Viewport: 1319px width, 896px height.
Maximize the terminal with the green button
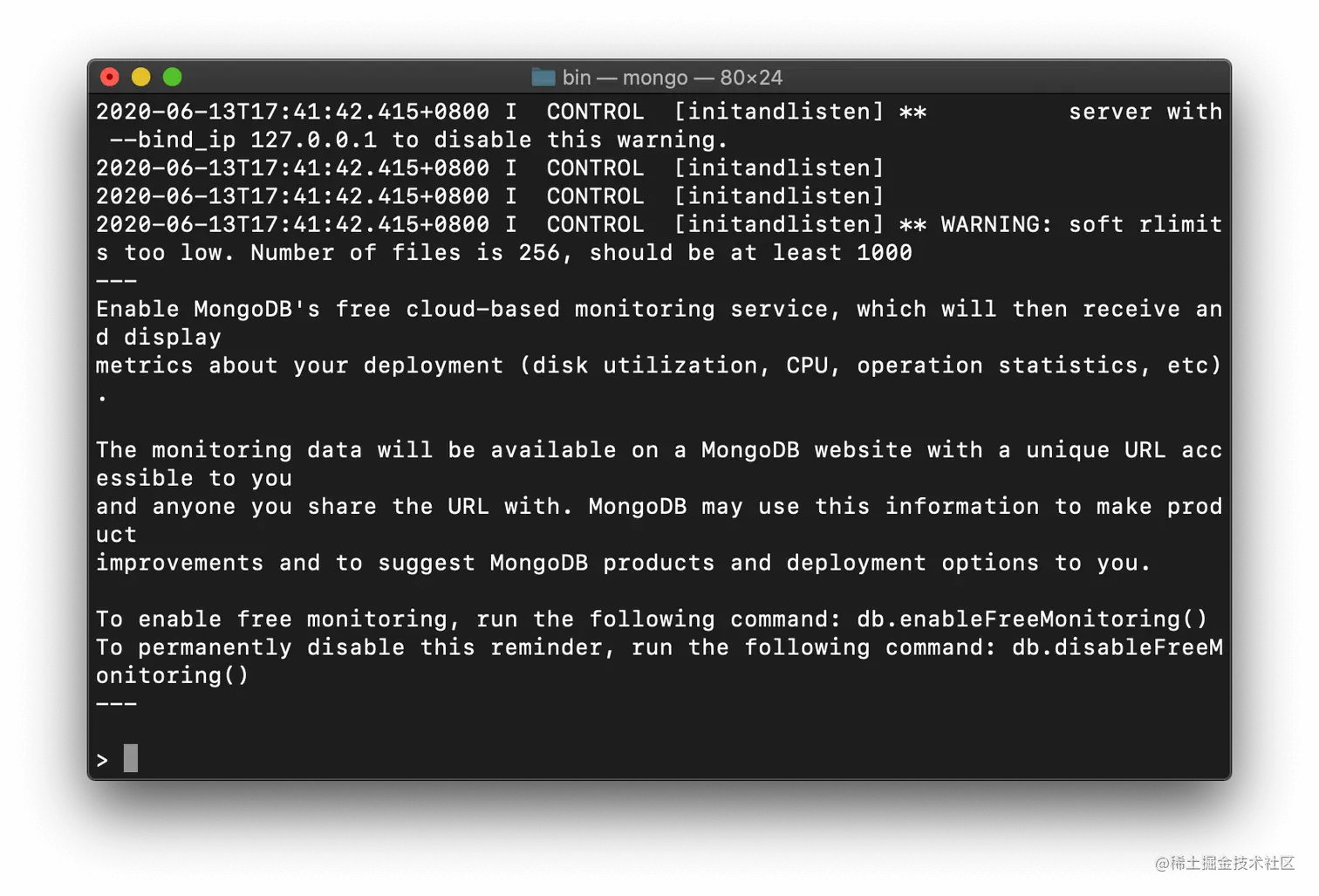point(173,78)
